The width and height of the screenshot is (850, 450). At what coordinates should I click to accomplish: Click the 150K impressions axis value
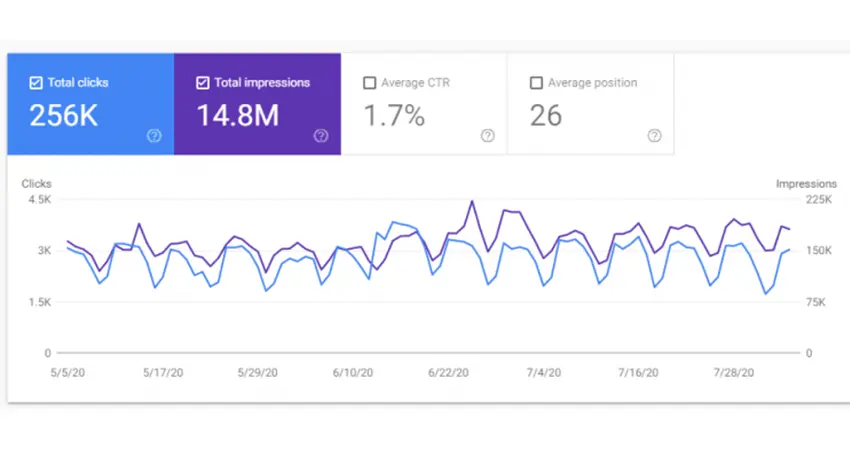click(x=819, y=250)
